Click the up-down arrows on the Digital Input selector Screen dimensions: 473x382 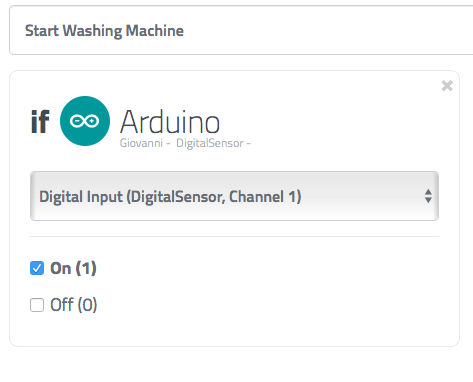click(x=428, y=196)
